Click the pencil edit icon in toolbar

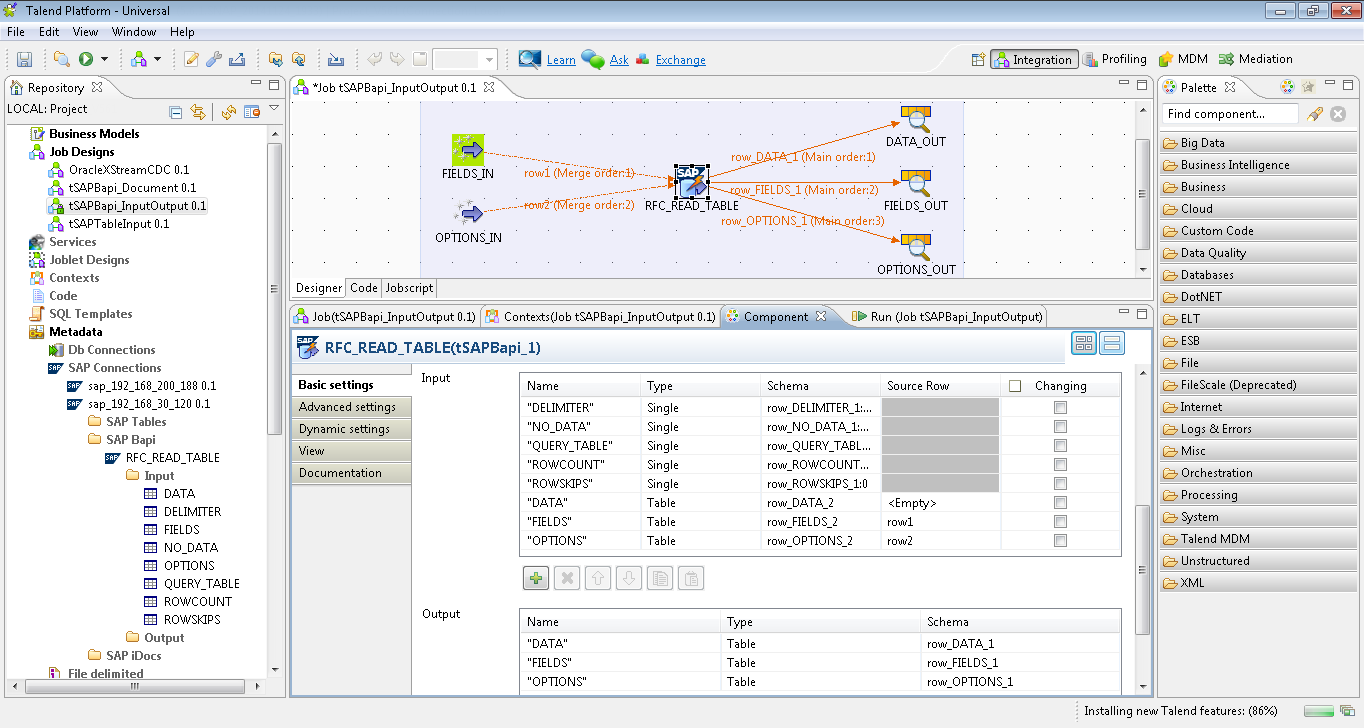click(192, 59)
